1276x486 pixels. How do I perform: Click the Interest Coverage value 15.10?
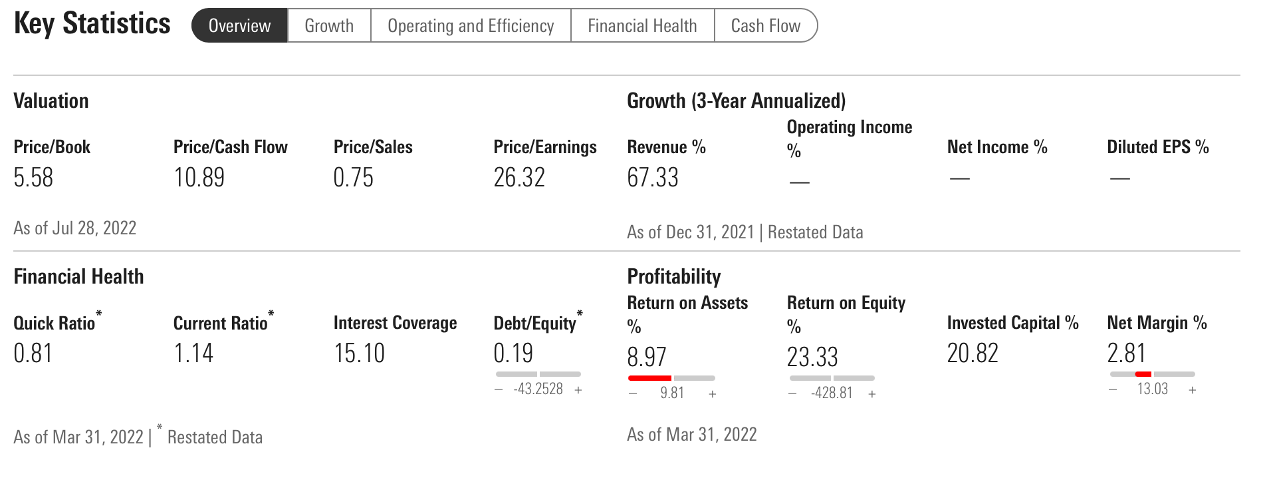359,353
